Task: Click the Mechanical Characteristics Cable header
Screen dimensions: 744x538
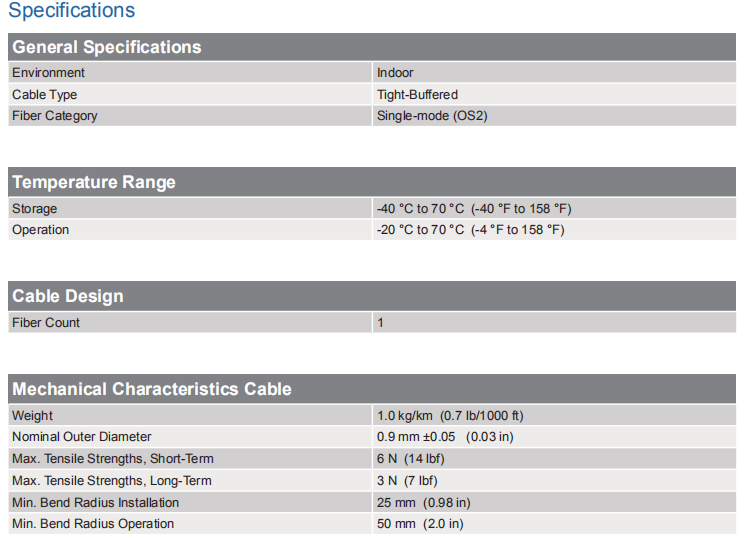Action: pyautogui.click(x=151, y=389)
